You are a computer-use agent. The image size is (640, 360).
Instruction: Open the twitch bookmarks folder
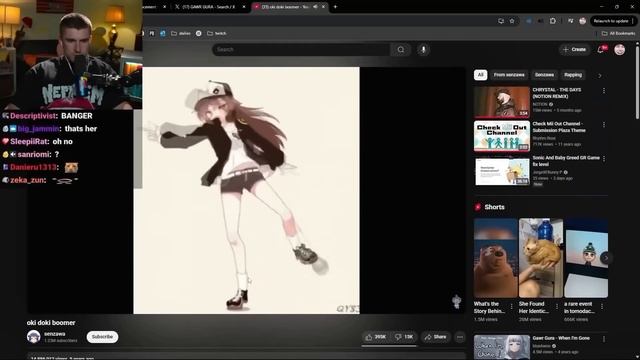click(217, 33)
